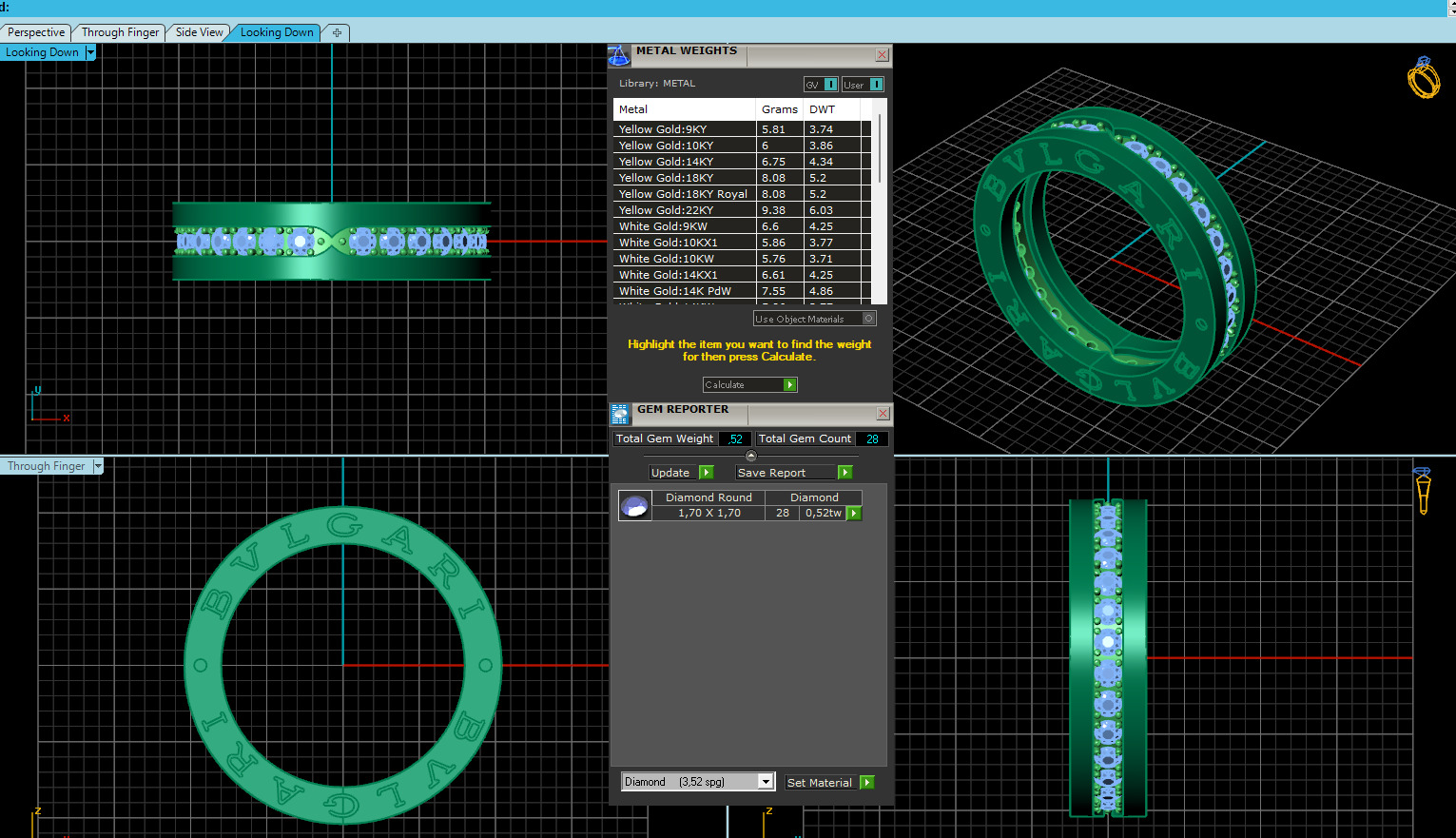Click the Library: METAL label
The height and width of the screenshot is (838, 1456).
click(657, 84)
